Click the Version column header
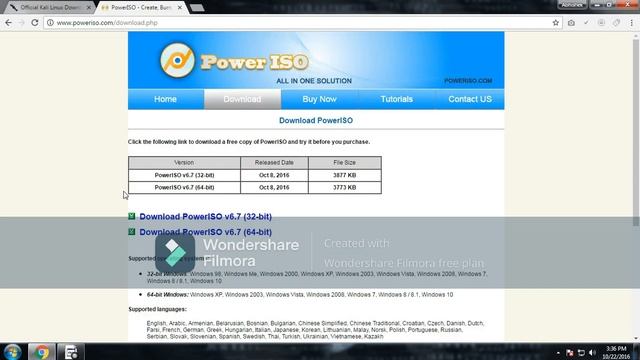640x360 pixels. pyautogui.click(x=184, y=162)
